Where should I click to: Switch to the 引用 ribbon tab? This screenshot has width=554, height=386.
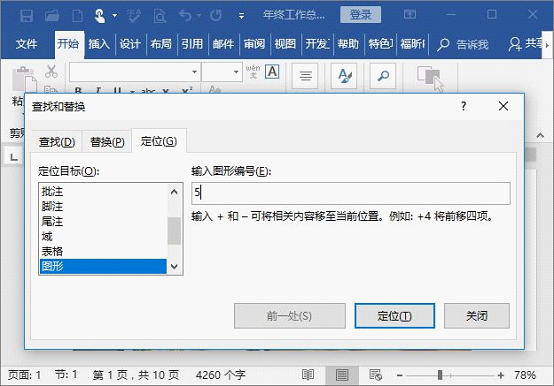(192, 44)
